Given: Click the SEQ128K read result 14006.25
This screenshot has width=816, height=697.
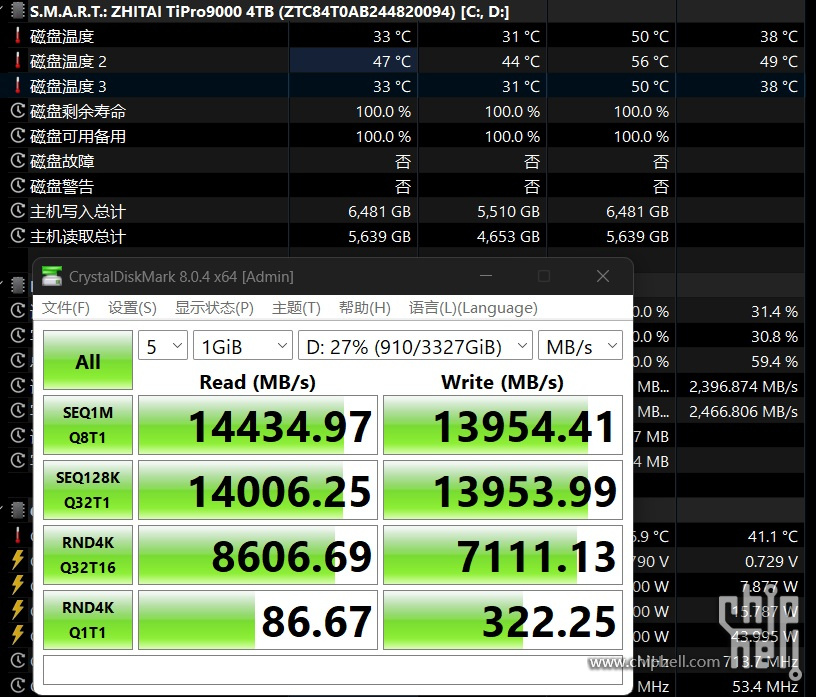Looking at the screenshot, I should tap(258, 490).
